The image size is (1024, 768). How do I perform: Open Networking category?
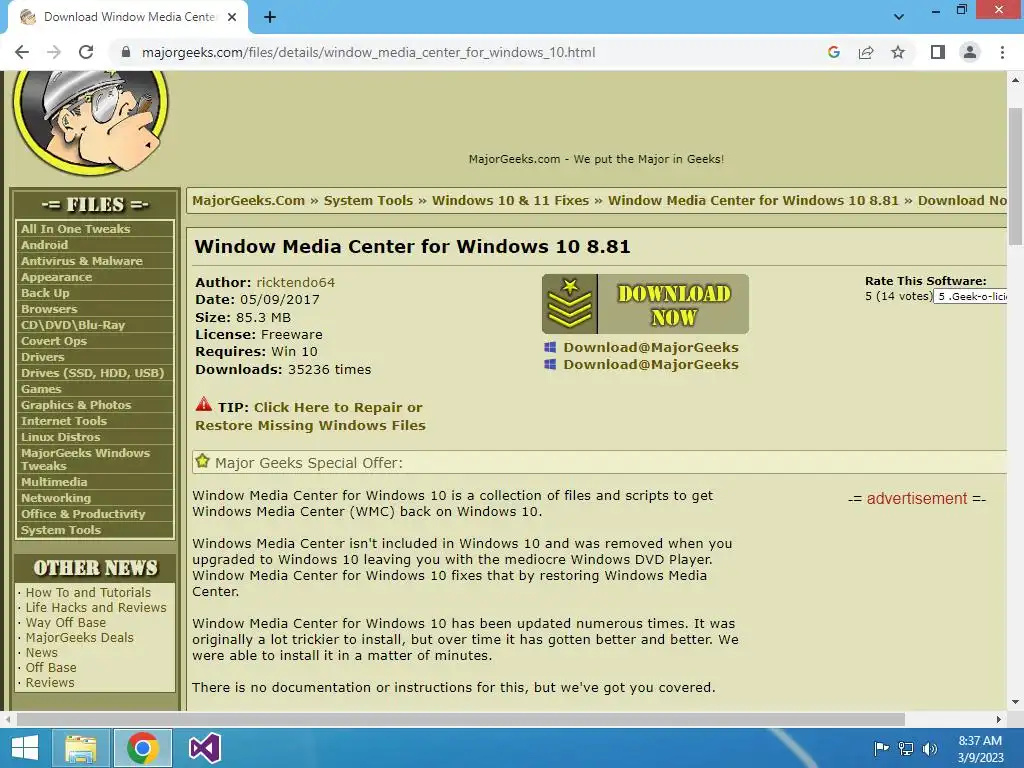click(56, 498)
